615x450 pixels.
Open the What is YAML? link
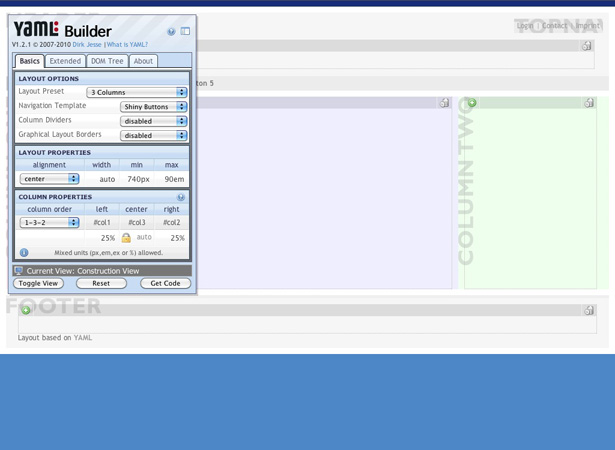pyautogui.click(x=127, y=45)
